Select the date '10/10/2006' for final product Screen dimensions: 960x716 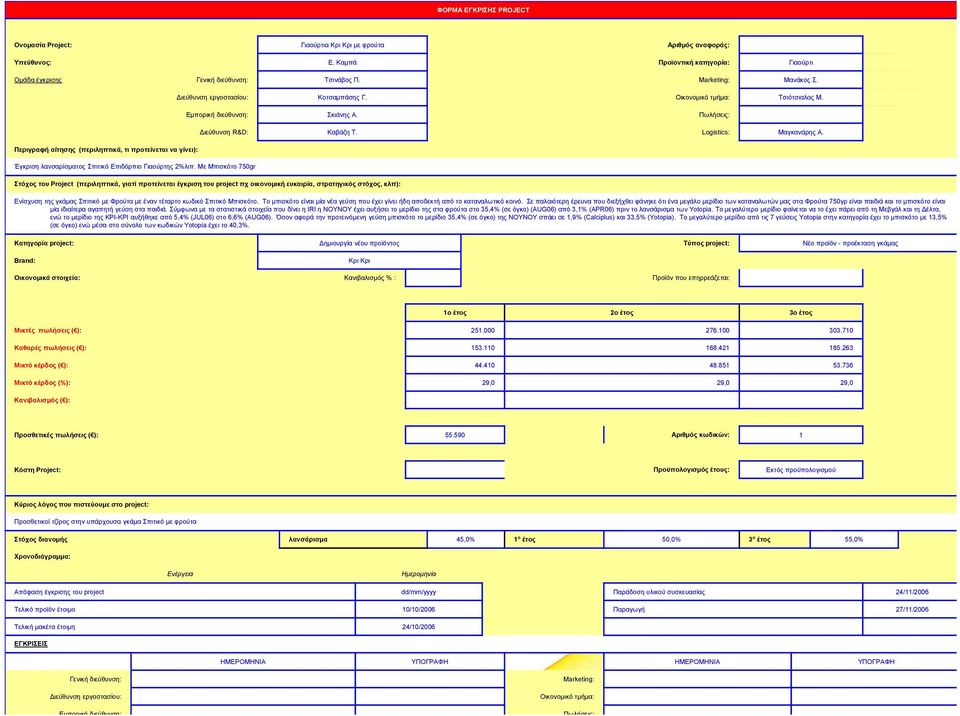(x=419, y=609)
